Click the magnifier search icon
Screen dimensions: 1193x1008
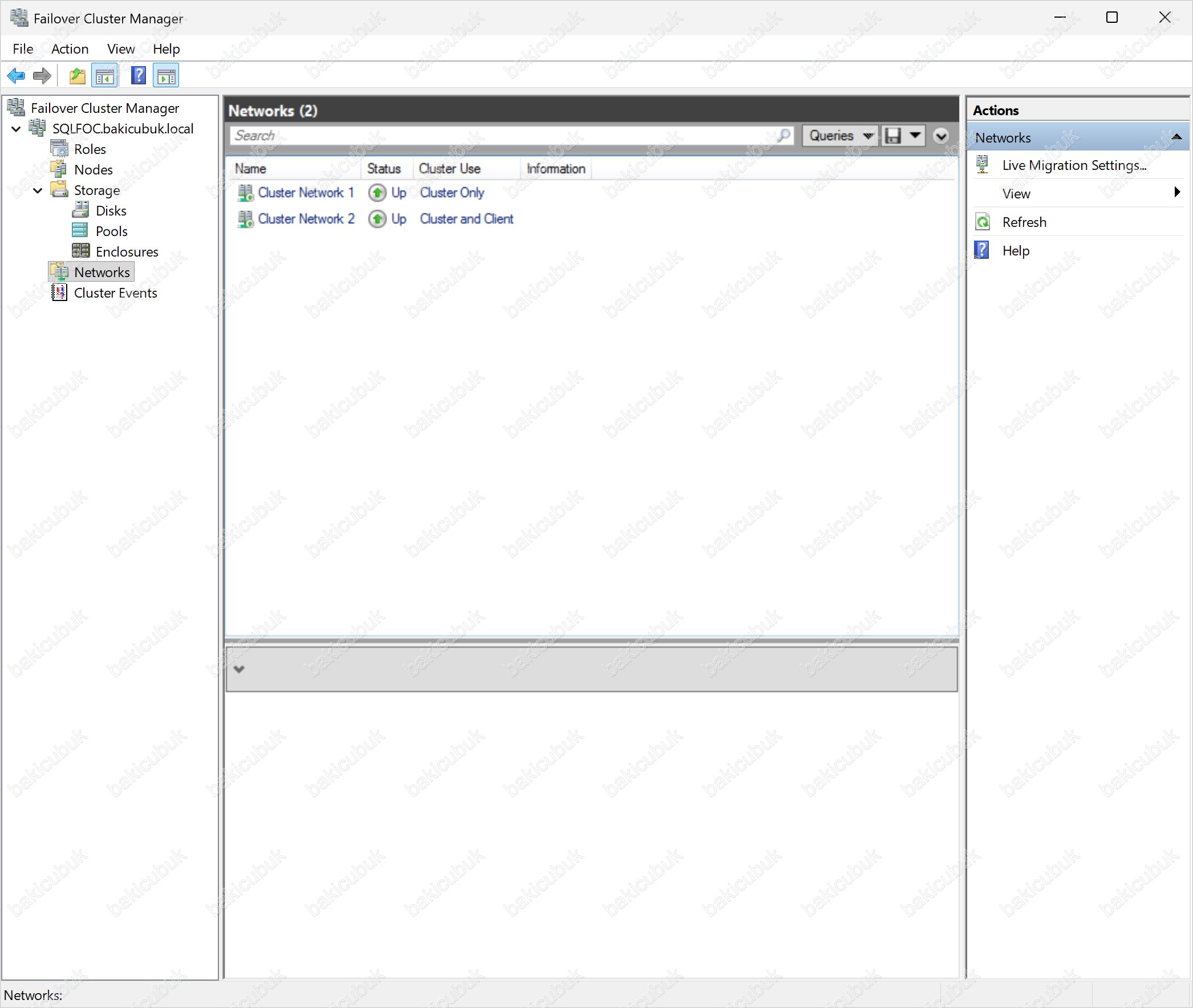click(784, 136)
